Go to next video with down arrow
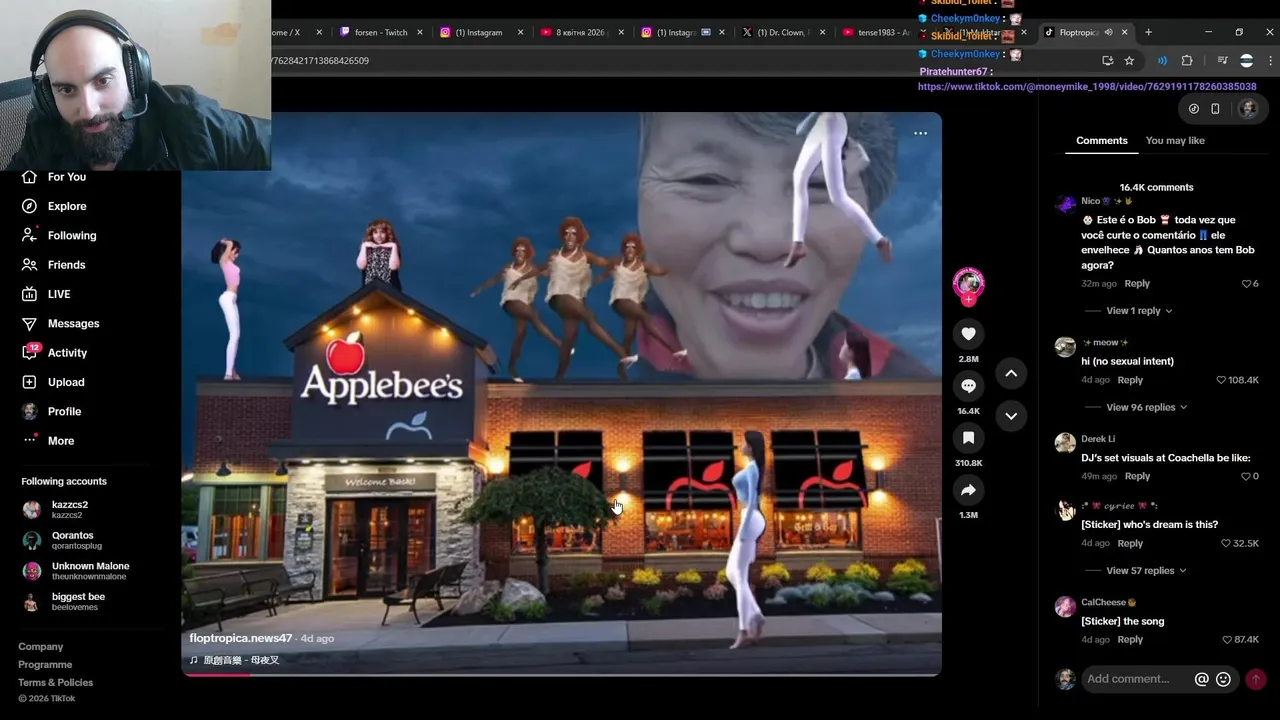 1011,416
